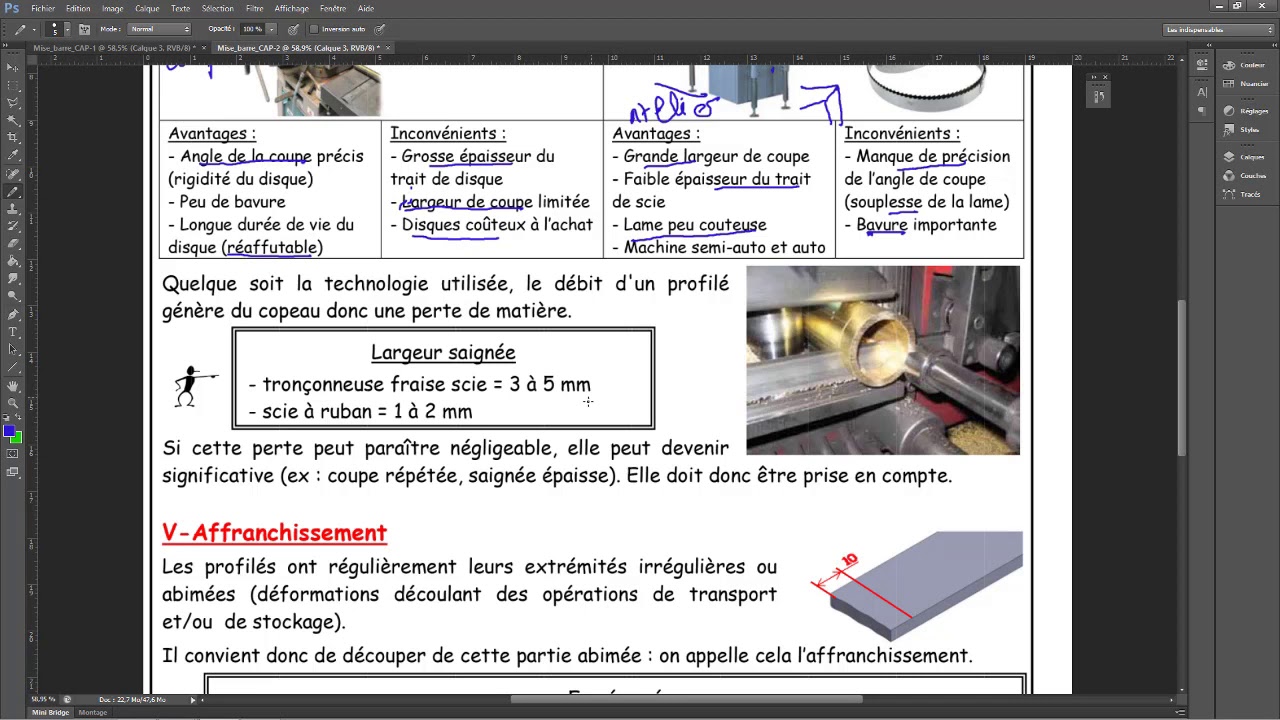Toggle pressure for opacity
1280x720 pixels.
tap(294, 29)
